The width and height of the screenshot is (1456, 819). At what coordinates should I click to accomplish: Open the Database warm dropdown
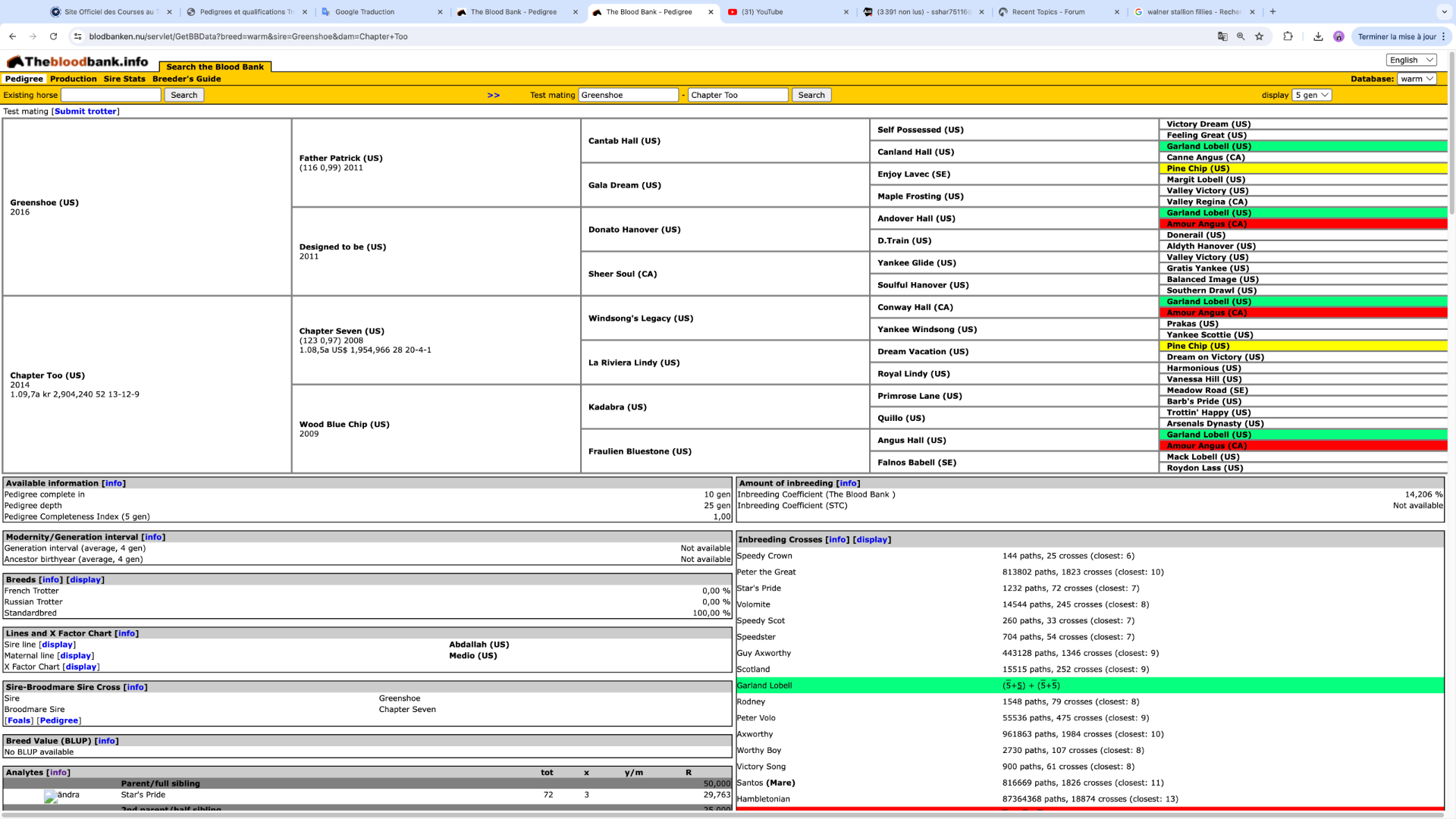tap(1417, 79)
